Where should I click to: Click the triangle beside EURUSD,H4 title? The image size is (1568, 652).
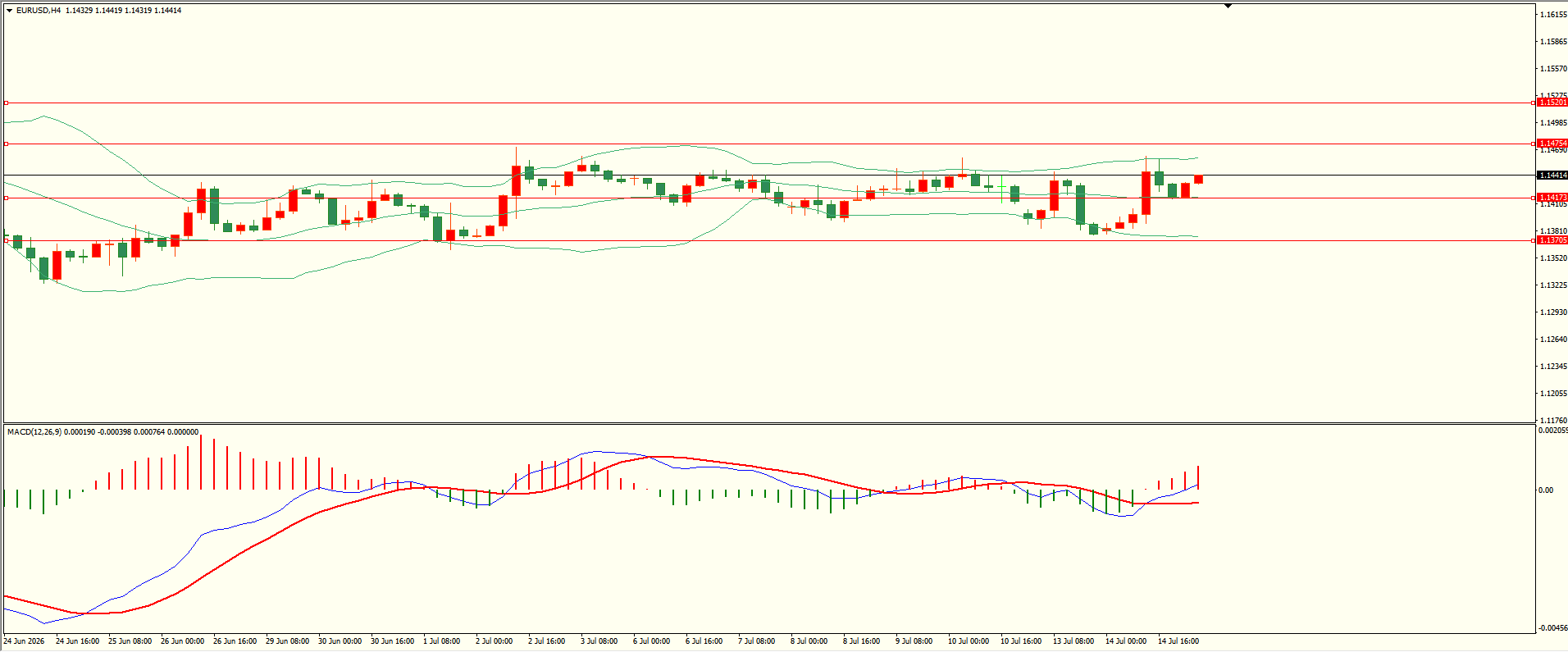coord(10,11)
